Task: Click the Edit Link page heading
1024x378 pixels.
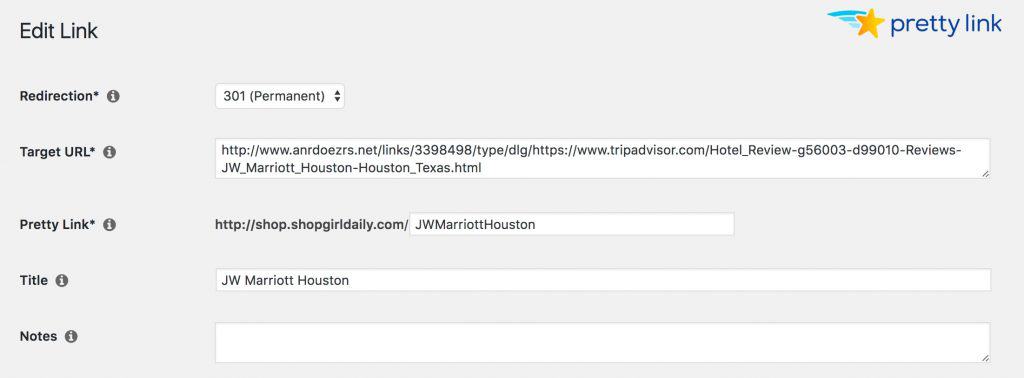Action: pyautogui.click(x=59, y=31)
